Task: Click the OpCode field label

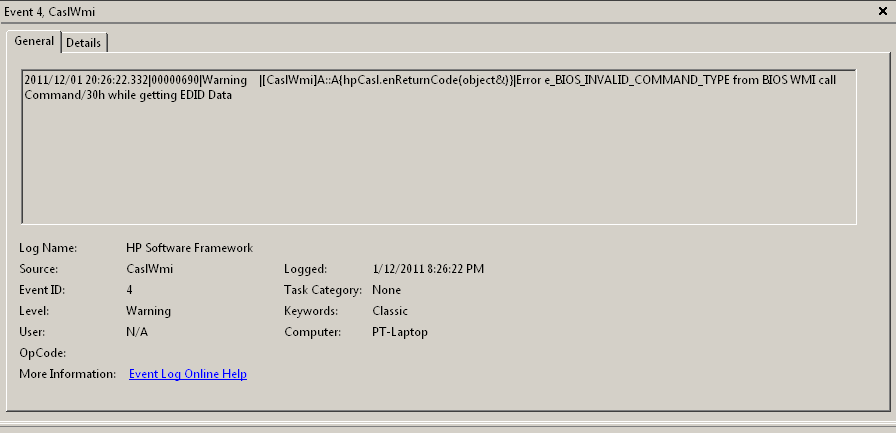Action: click(x=42, y=353)
